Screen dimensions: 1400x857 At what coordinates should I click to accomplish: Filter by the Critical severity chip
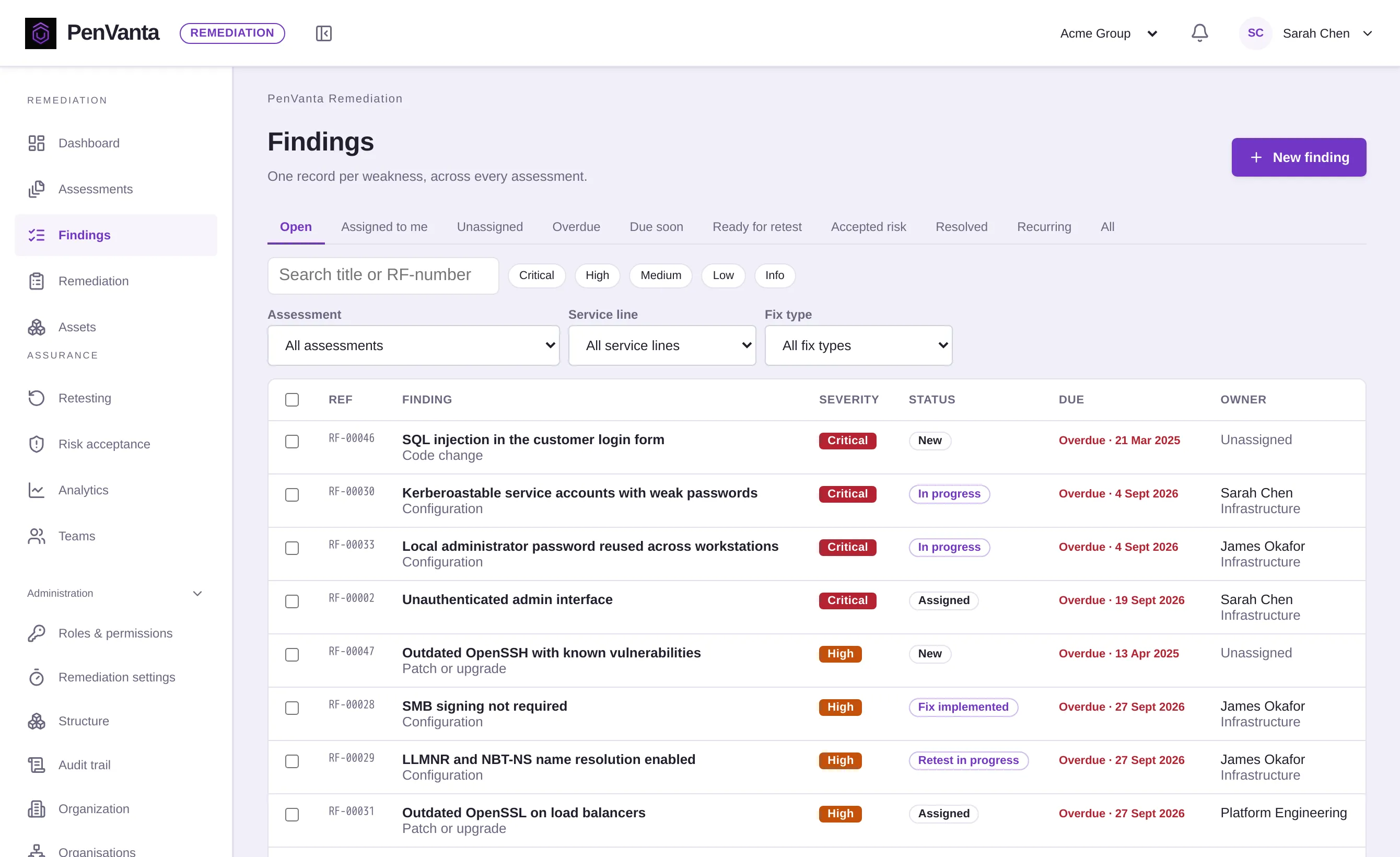(x=536, y=275)
